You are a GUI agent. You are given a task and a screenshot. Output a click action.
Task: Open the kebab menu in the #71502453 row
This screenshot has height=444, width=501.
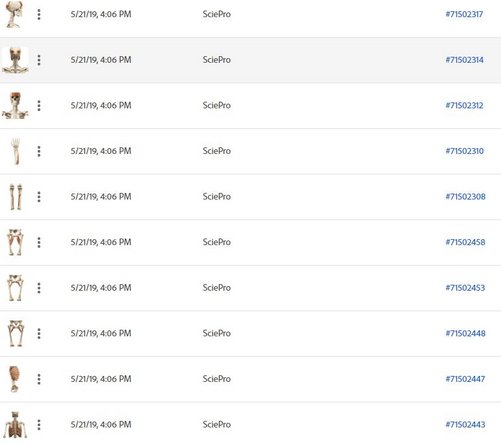tap(39, 288)
